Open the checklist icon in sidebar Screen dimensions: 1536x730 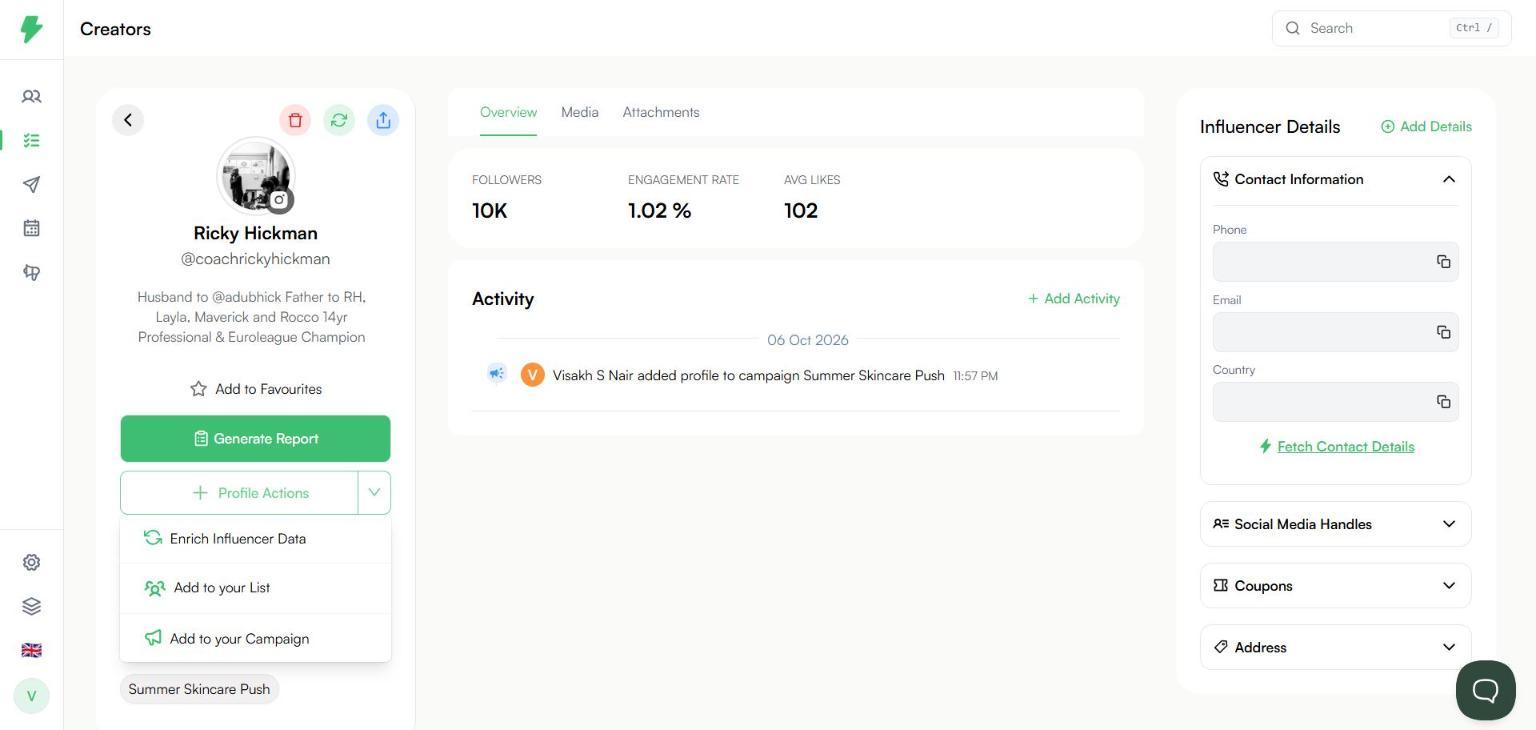pos(31,141)
